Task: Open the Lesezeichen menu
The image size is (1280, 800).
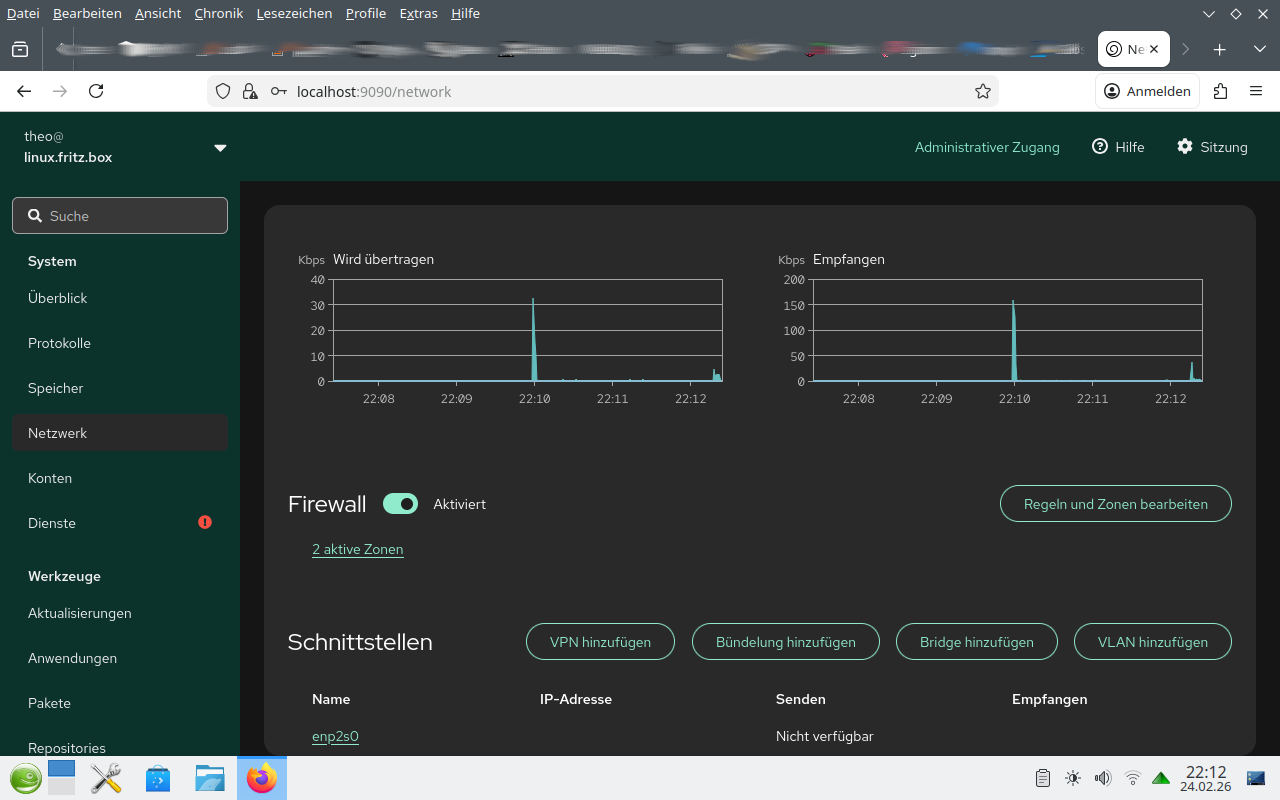Action: [x=292, y=13]
